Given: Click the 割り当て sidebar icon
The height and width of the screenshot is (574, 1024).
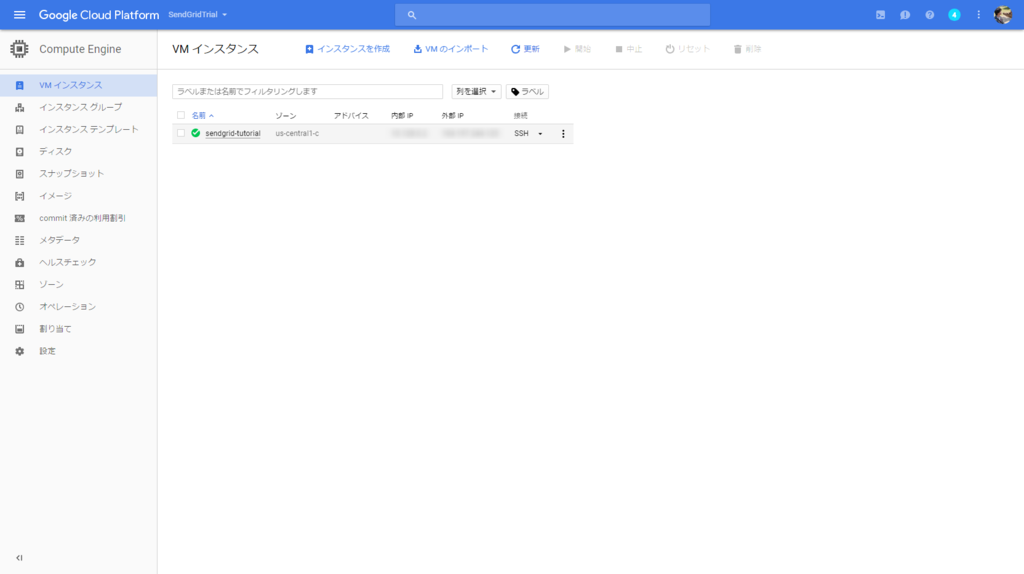Looking at the screenshot, I should [20, 329].
